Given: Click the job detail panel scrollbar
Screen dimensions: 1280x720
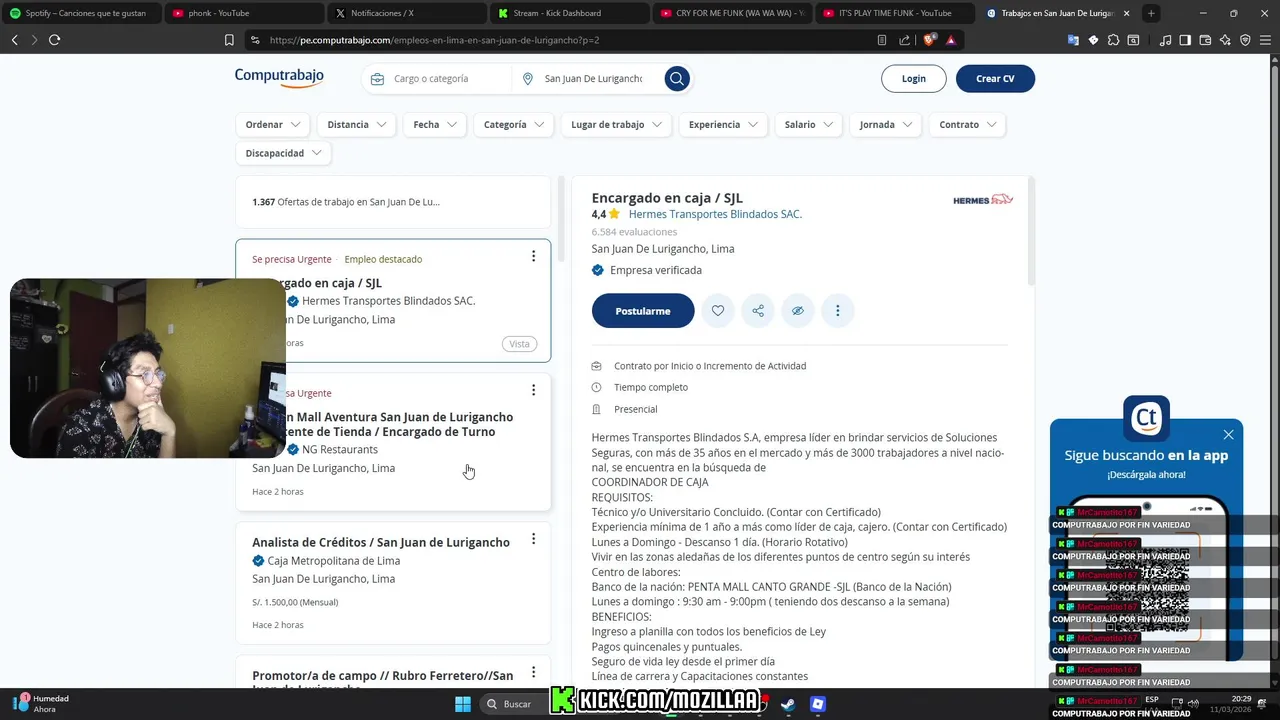Looking at the screenshot, I should [1031, 232].
